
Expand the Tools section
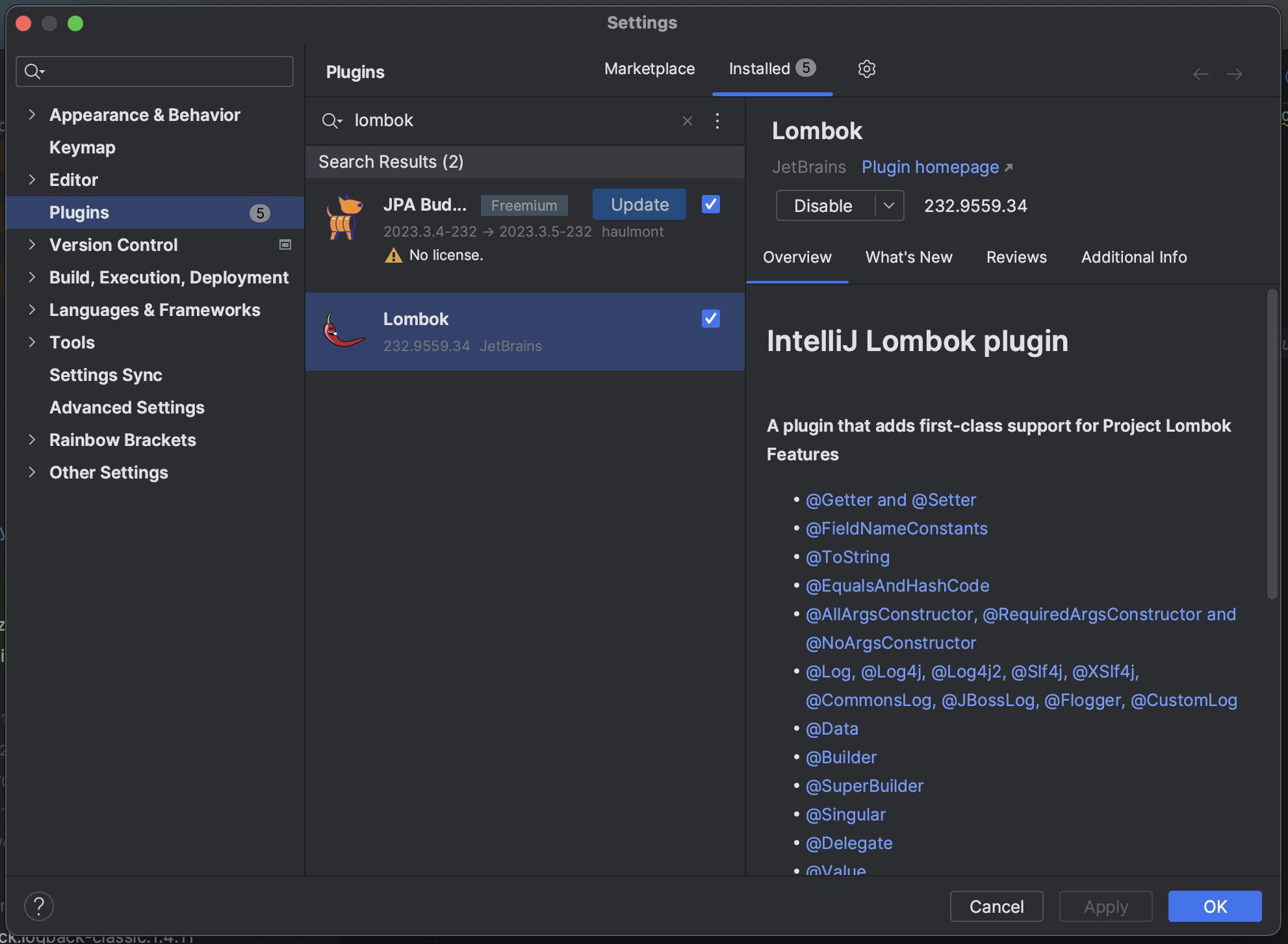pyautogui.click(x=32, y=343)
